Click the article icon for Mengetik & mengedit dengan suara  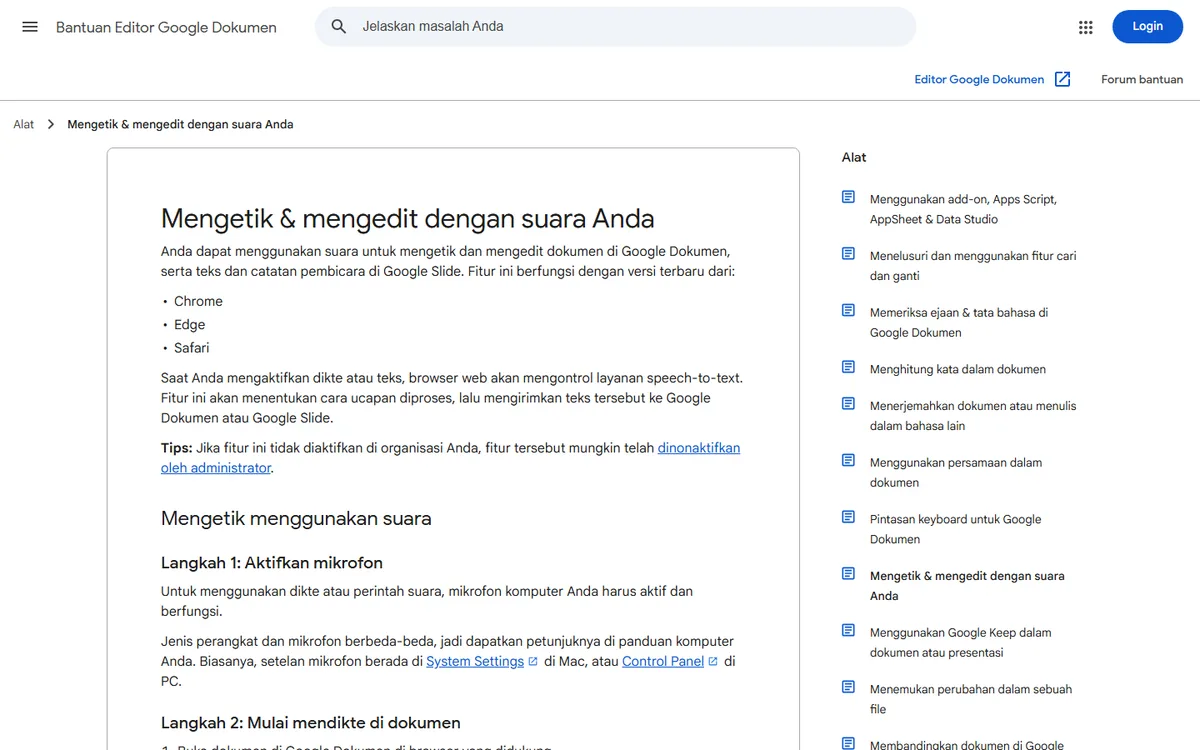click(848, 574)
